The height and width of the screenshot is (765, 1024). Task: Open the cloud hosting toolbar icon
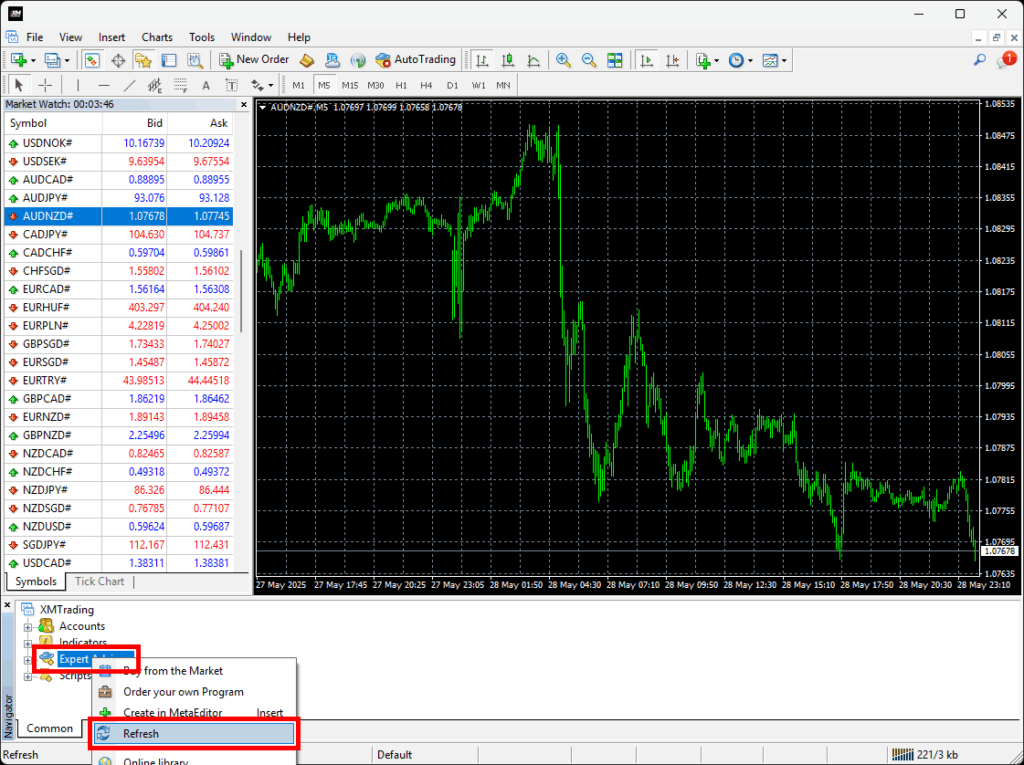tap(332, 60)
